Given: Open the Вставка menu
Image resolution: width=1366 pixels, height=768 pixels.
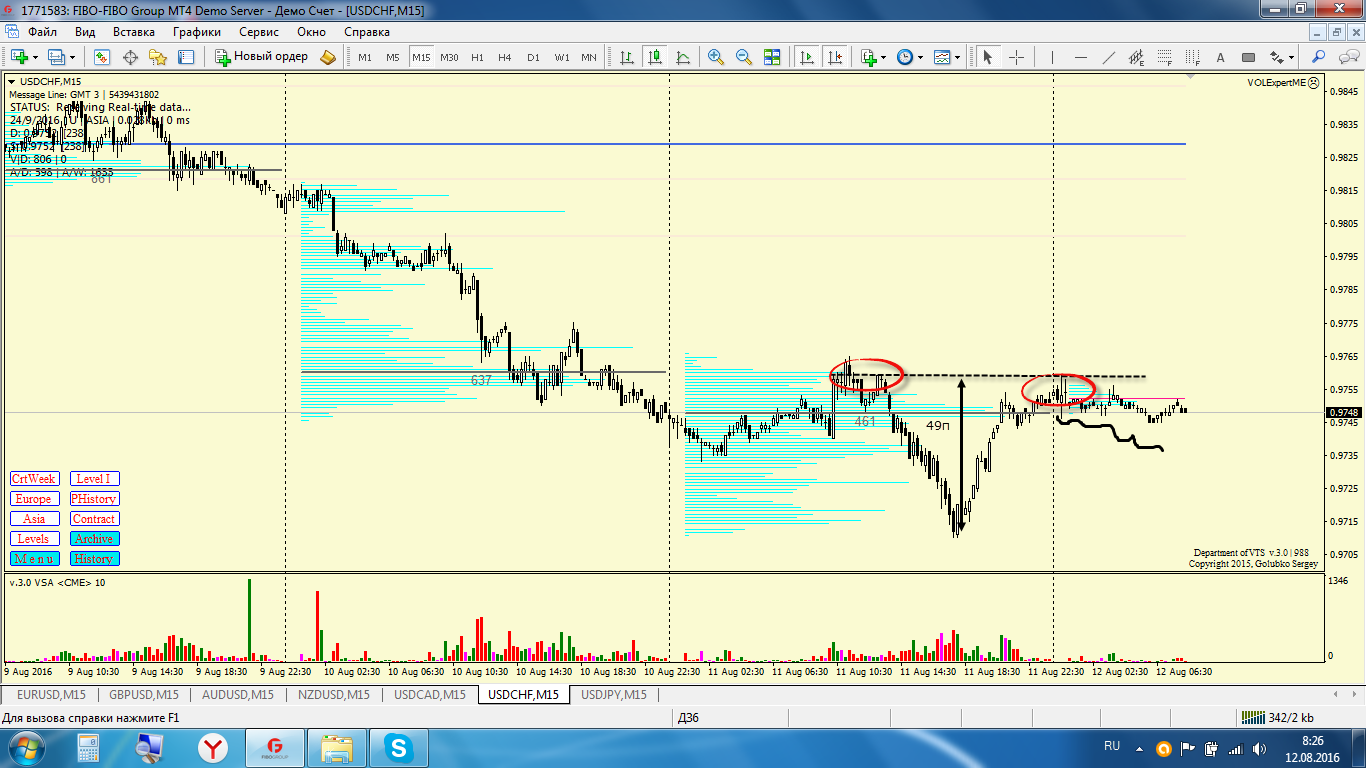Looking at the screenshot, I should pos(134,31).
